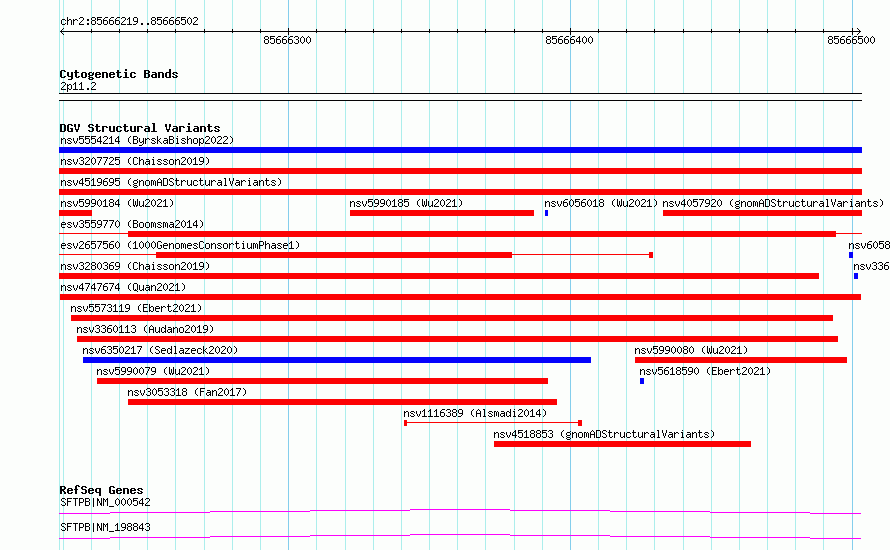
Task: Click the small blue nsv6056018 marker
Action: (x=547, y=213)
